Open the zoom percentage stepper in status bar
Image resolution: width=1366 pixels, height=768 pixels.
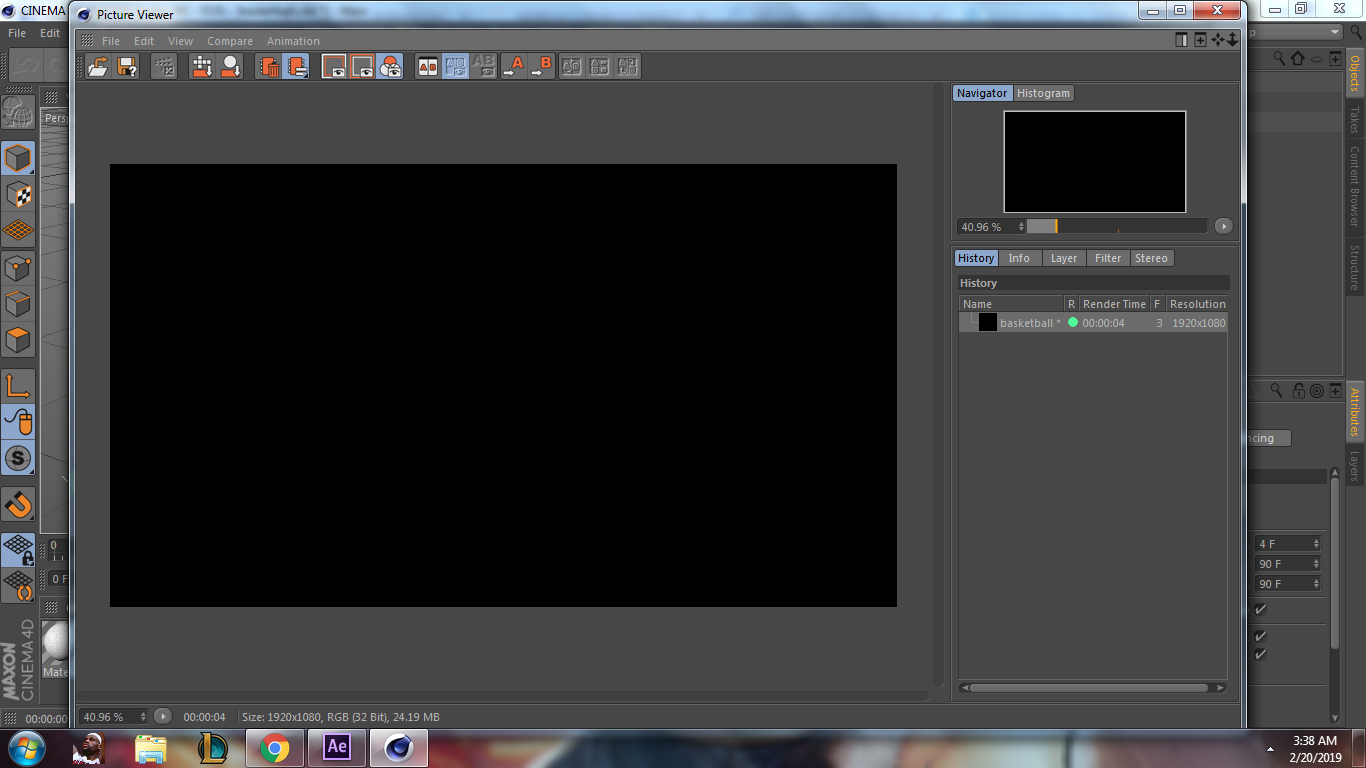point(141,716)
